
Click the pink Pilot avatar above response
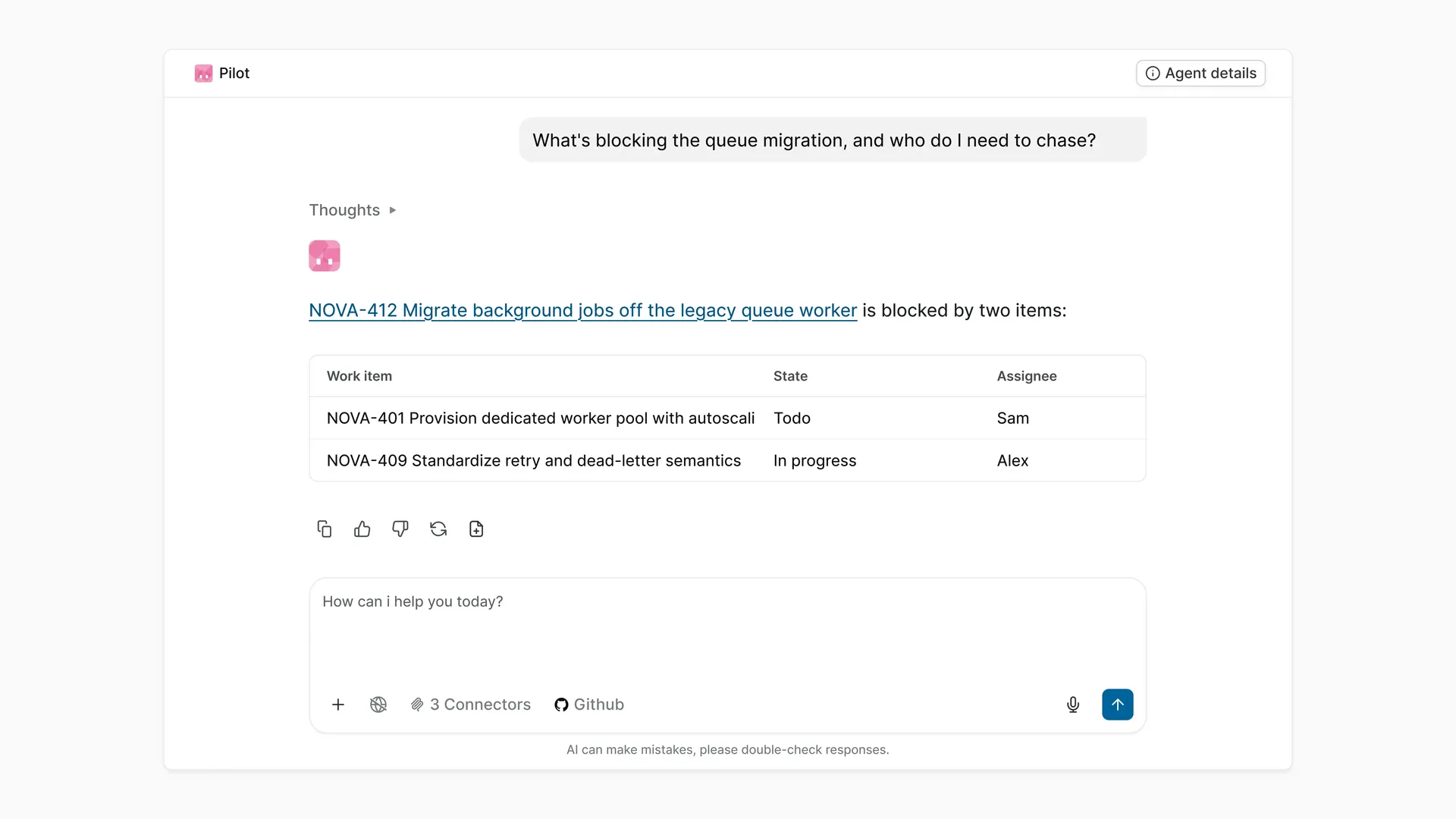pos(325,256)
